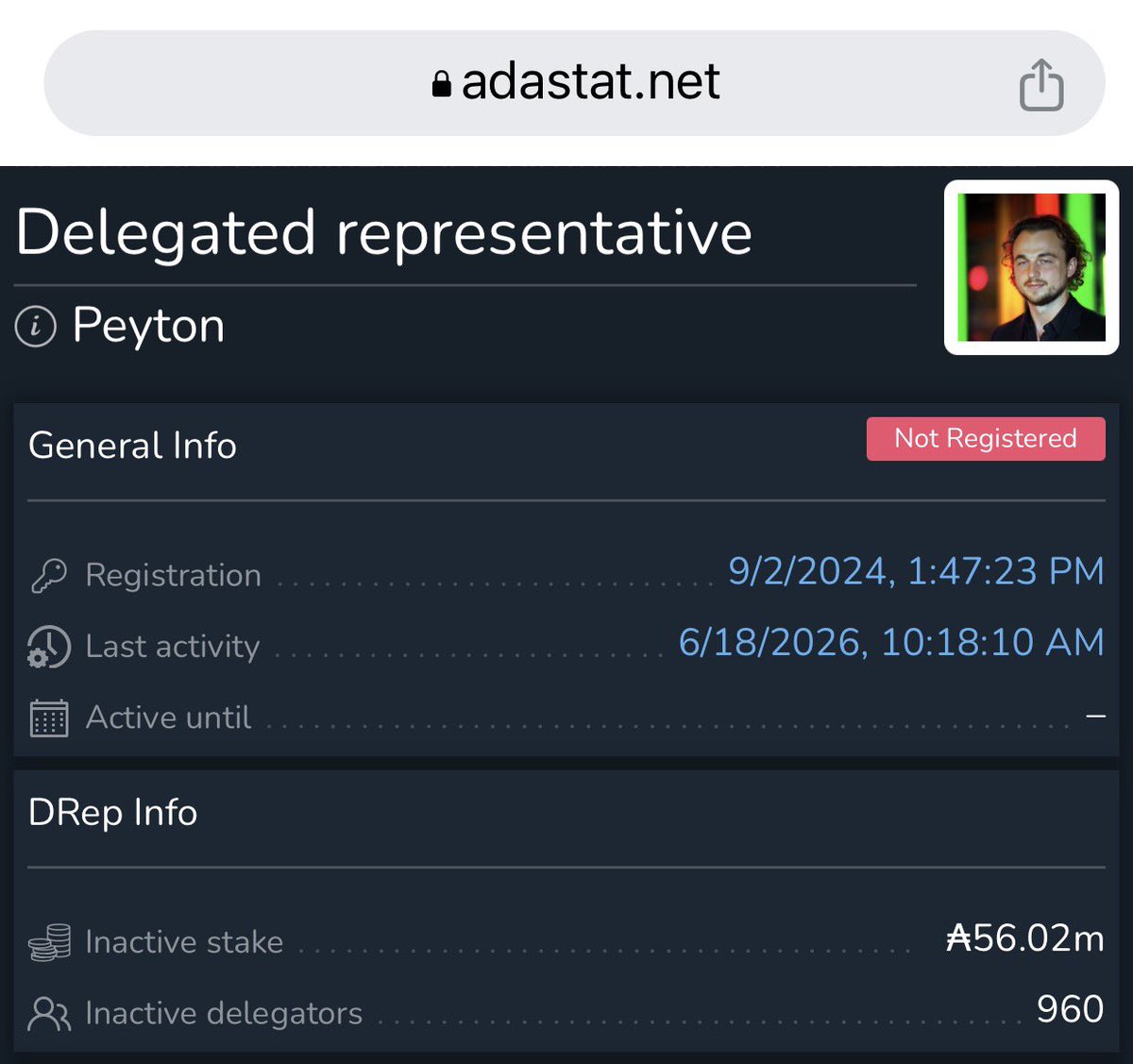Open Peyton's profile picture thumbnail
Screen dimensions: 1133x1064
[1031, 267]
